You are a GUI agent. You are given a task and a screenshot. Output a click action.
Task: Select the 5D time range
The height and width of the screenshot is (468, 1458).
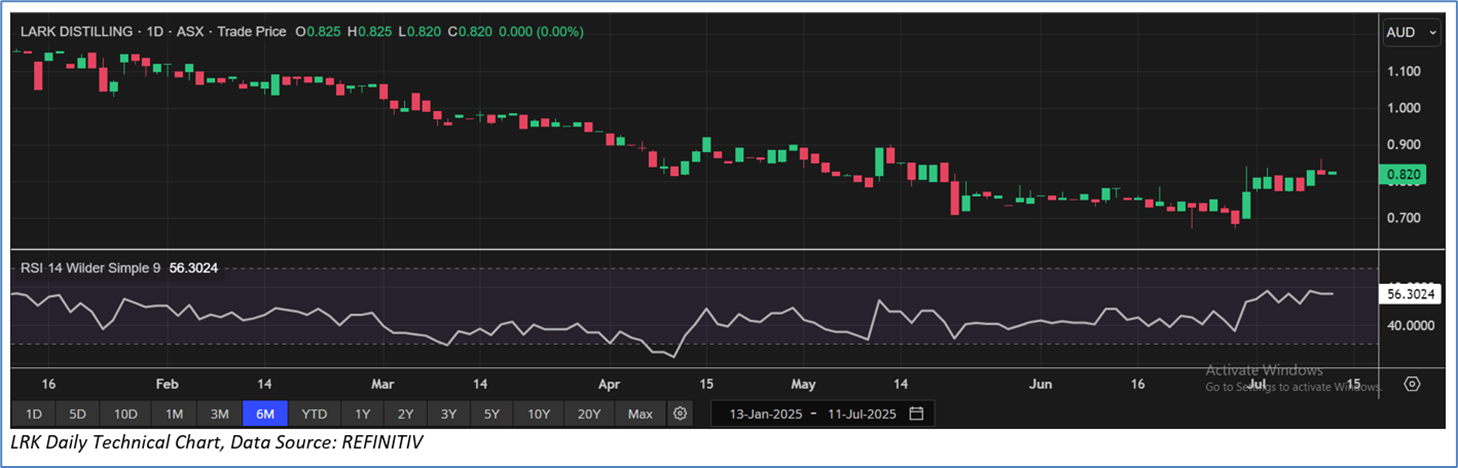(x=78, y=414)
